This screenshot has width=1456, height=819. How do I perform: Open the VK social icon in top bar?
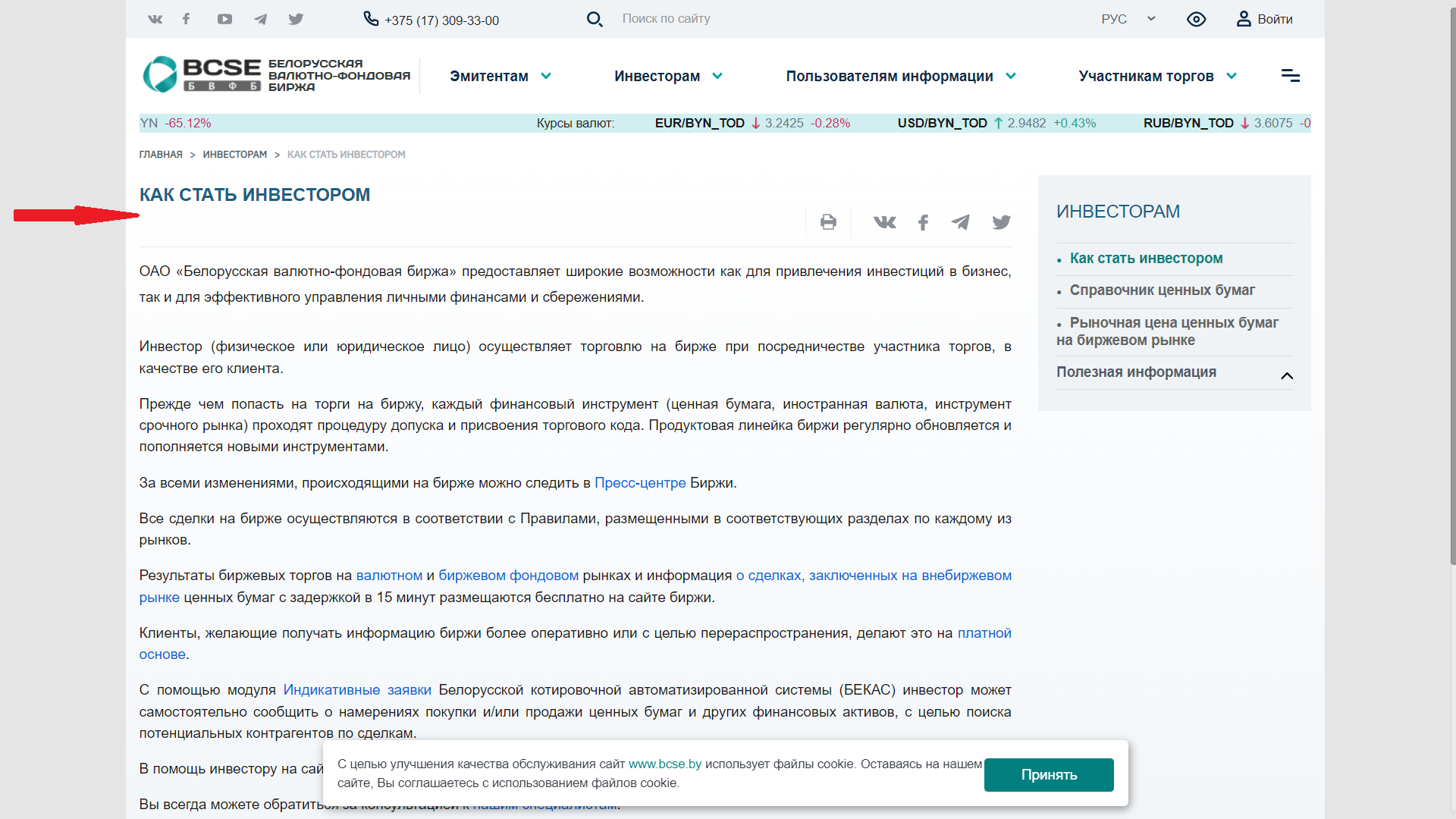155,19
